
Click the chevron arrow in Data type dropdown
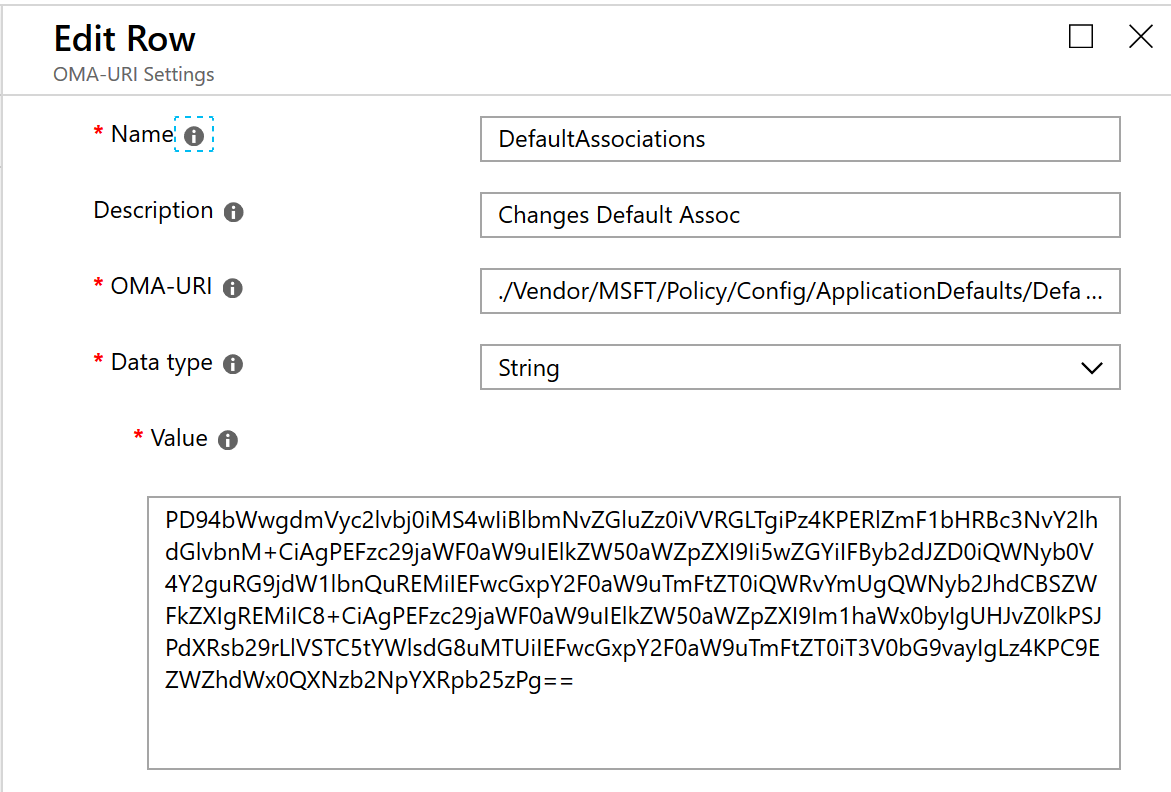[x=1091, y=367]
